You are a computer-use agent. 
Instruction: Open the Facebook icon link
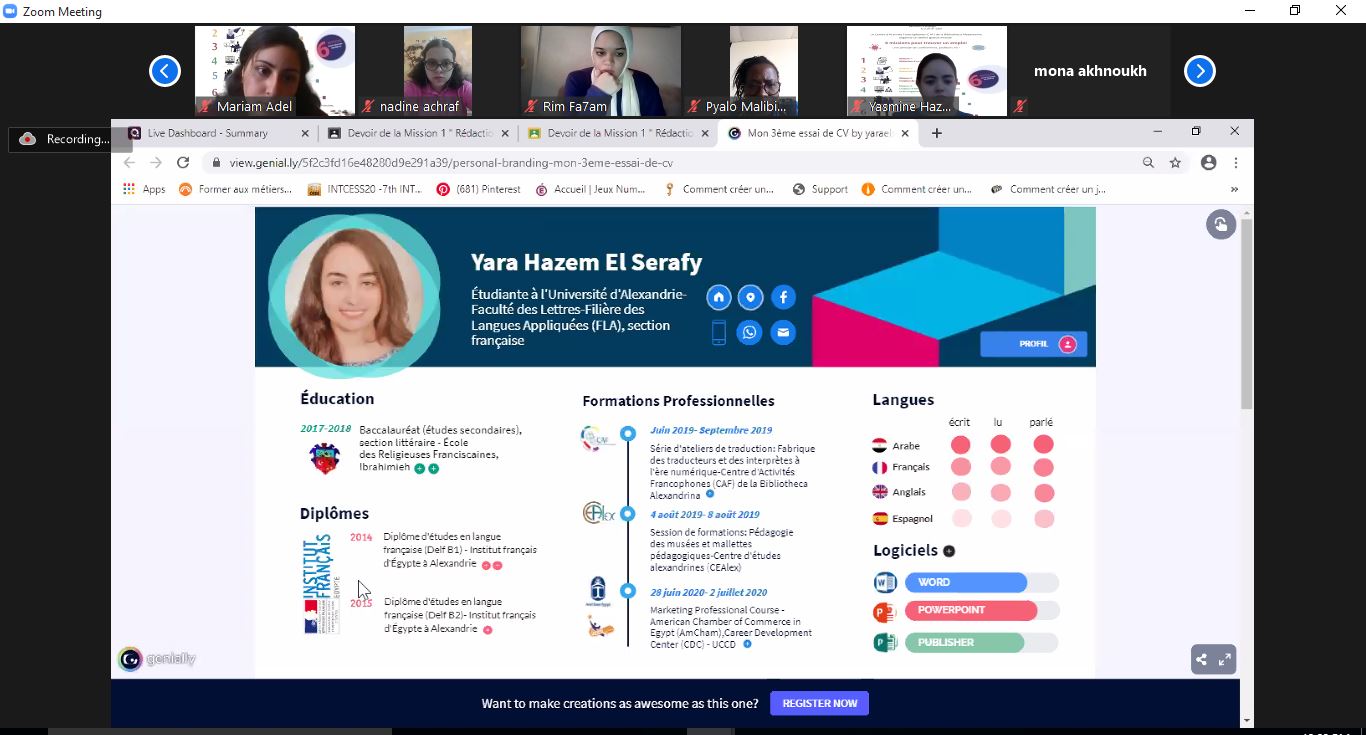click(x=783, y=297)
